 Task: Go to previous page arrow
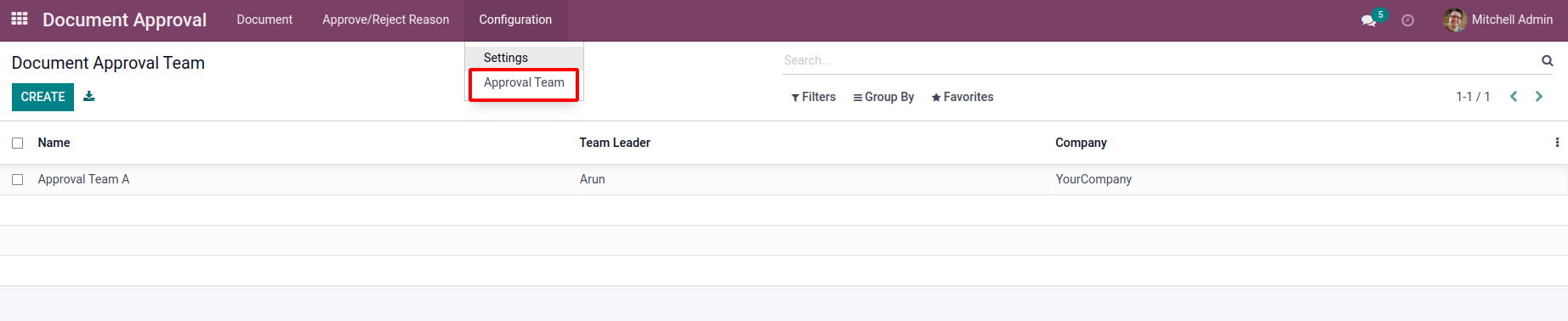click(1514, 97)
